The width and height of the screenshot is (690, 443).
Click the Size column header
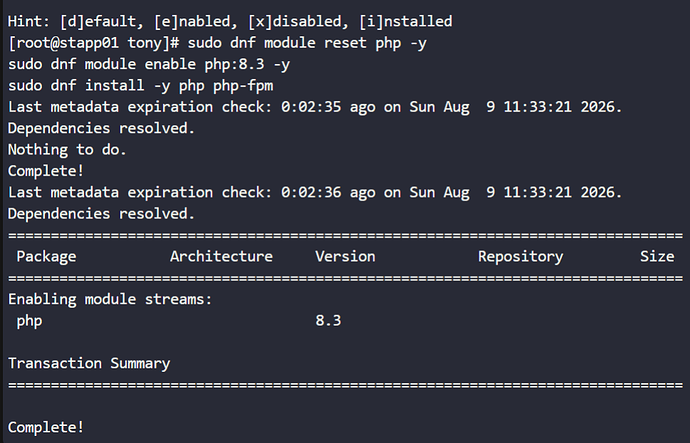point(657,256)
